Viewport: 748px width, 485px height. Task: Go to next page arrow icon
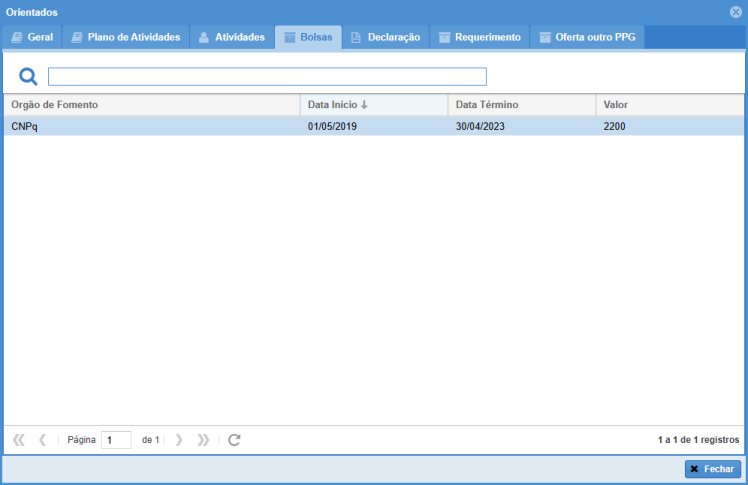click(179, 440)
